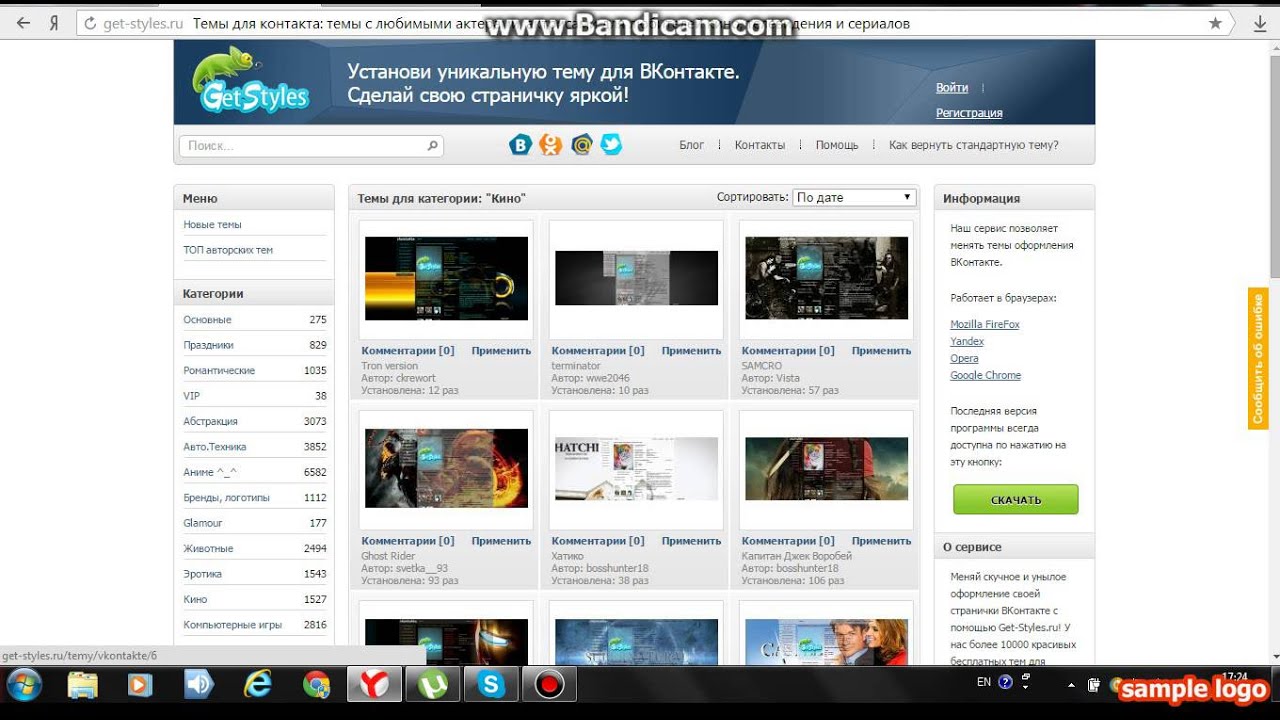
Task: Open the "Компьютерные игры" category
Action: point(232,625)
